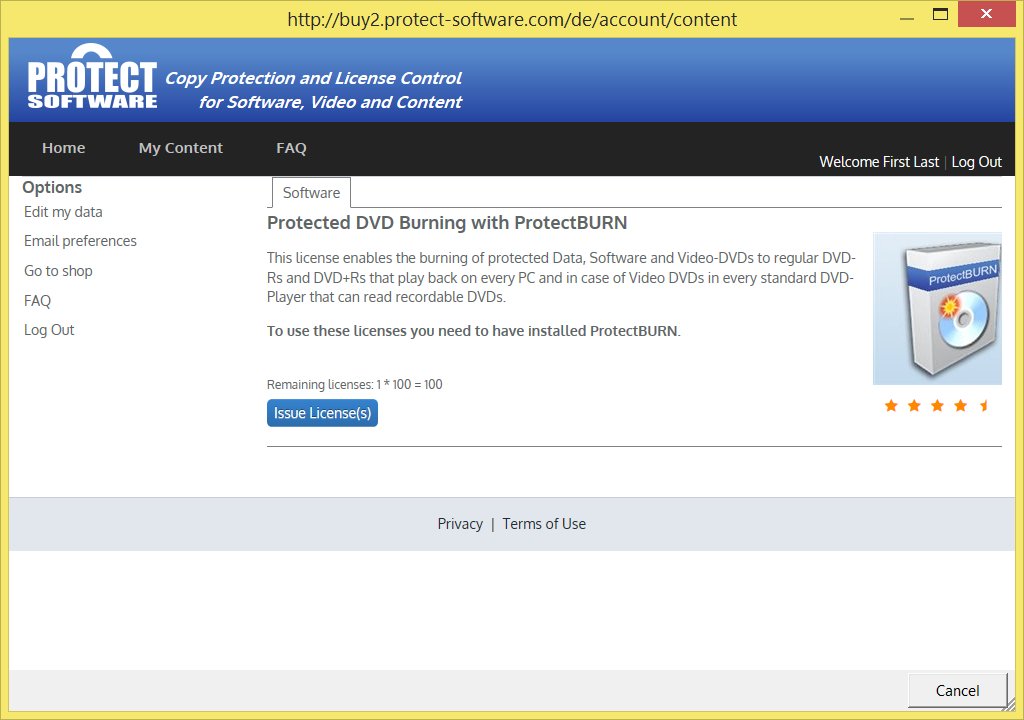
Task: Click the Protect Software logo
Action: tap(92, 80)
